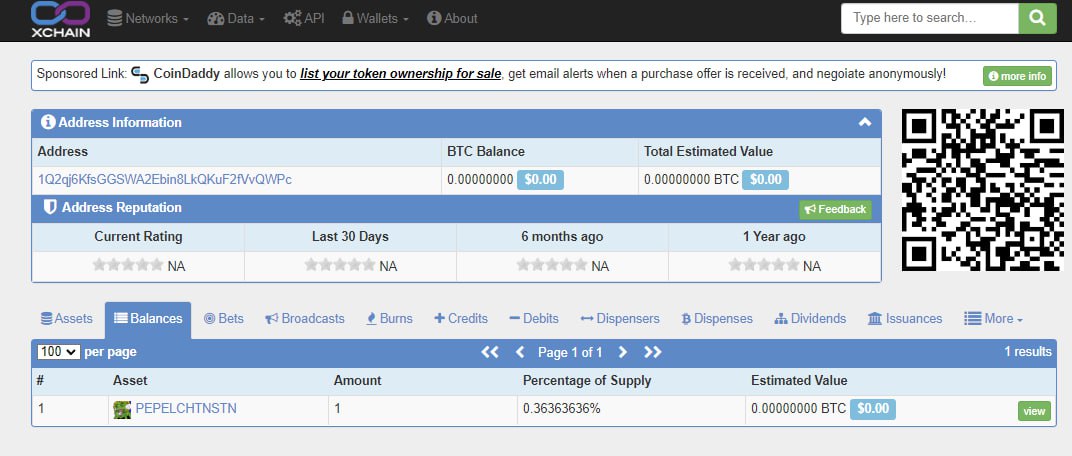The image size is (1072, 456).
Task: Switch to the Debits tab
Action: click(534, 319)
